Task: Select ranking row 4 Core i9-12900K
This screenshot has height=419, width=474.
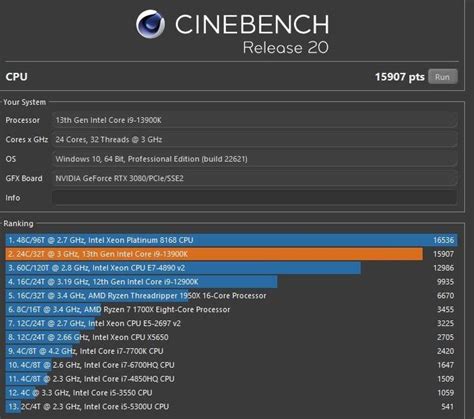Action: click(231, 282)
